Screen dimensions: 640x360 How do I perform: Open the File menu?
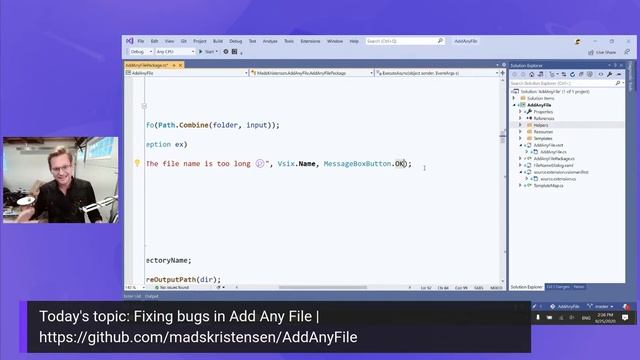point(141,41)
